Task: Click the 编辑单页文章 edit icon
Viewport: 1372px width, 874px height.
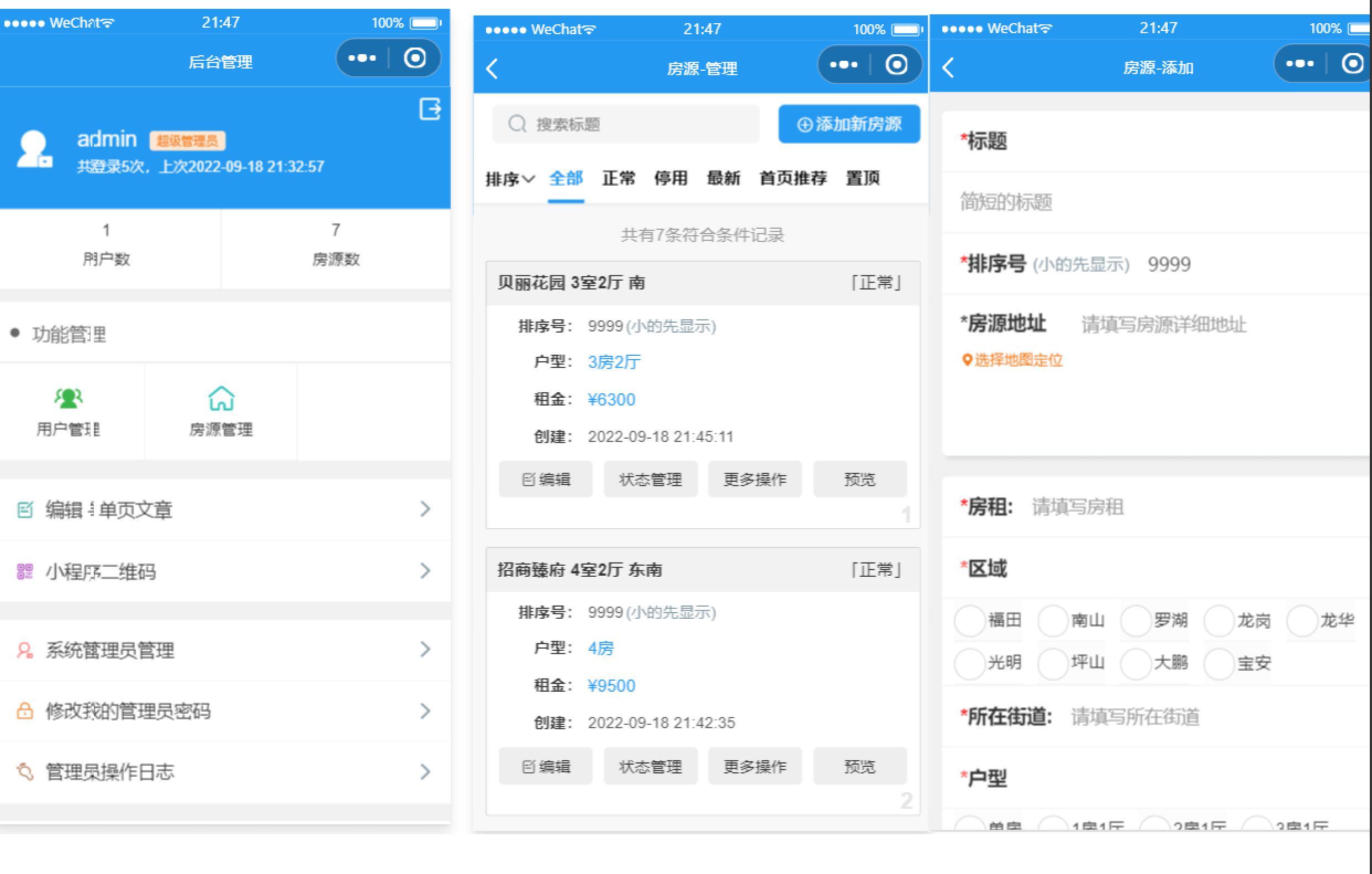Action: 25,509
